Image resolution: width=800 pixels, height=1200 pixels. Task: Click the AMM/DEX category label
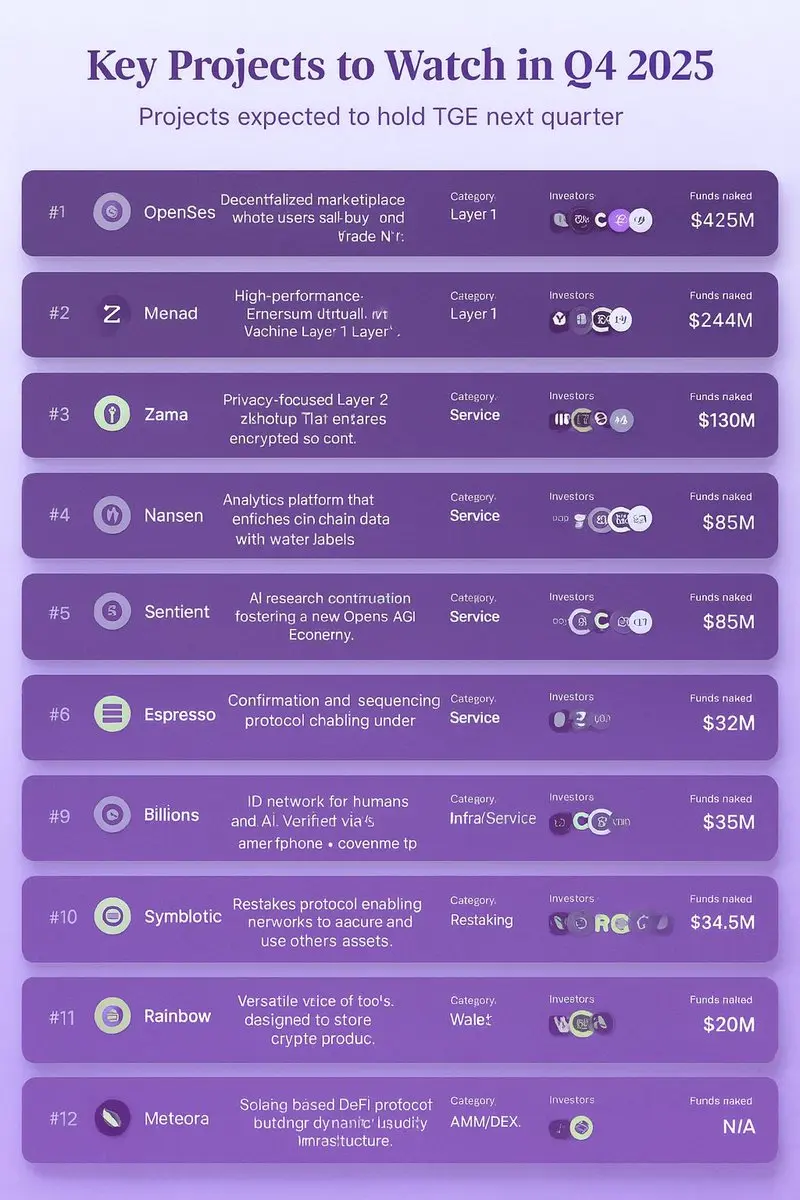tap(485, 1122)
